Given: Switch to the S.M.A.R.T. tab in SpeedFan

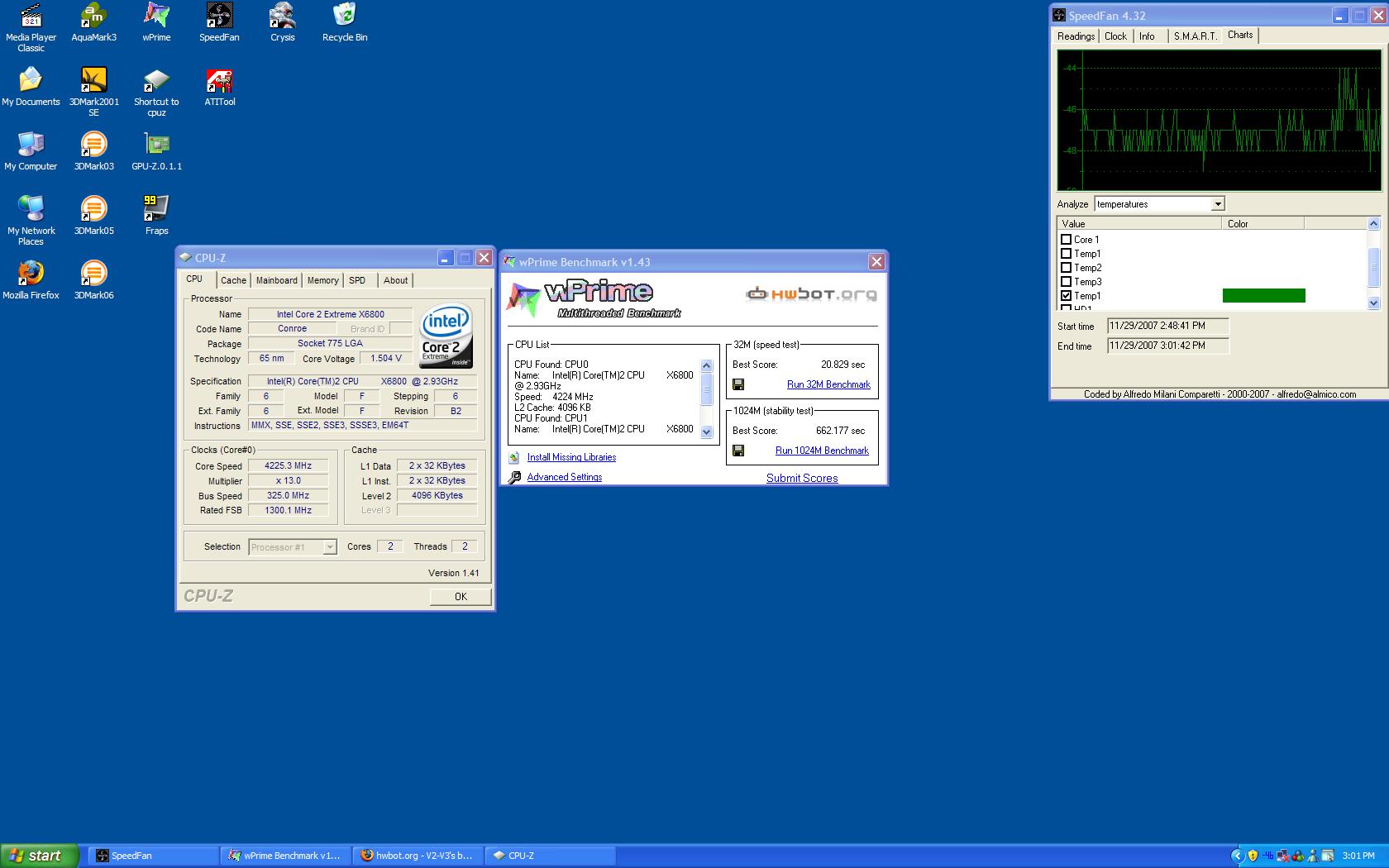Looking at the screenshot, I should click(1195, 36).
